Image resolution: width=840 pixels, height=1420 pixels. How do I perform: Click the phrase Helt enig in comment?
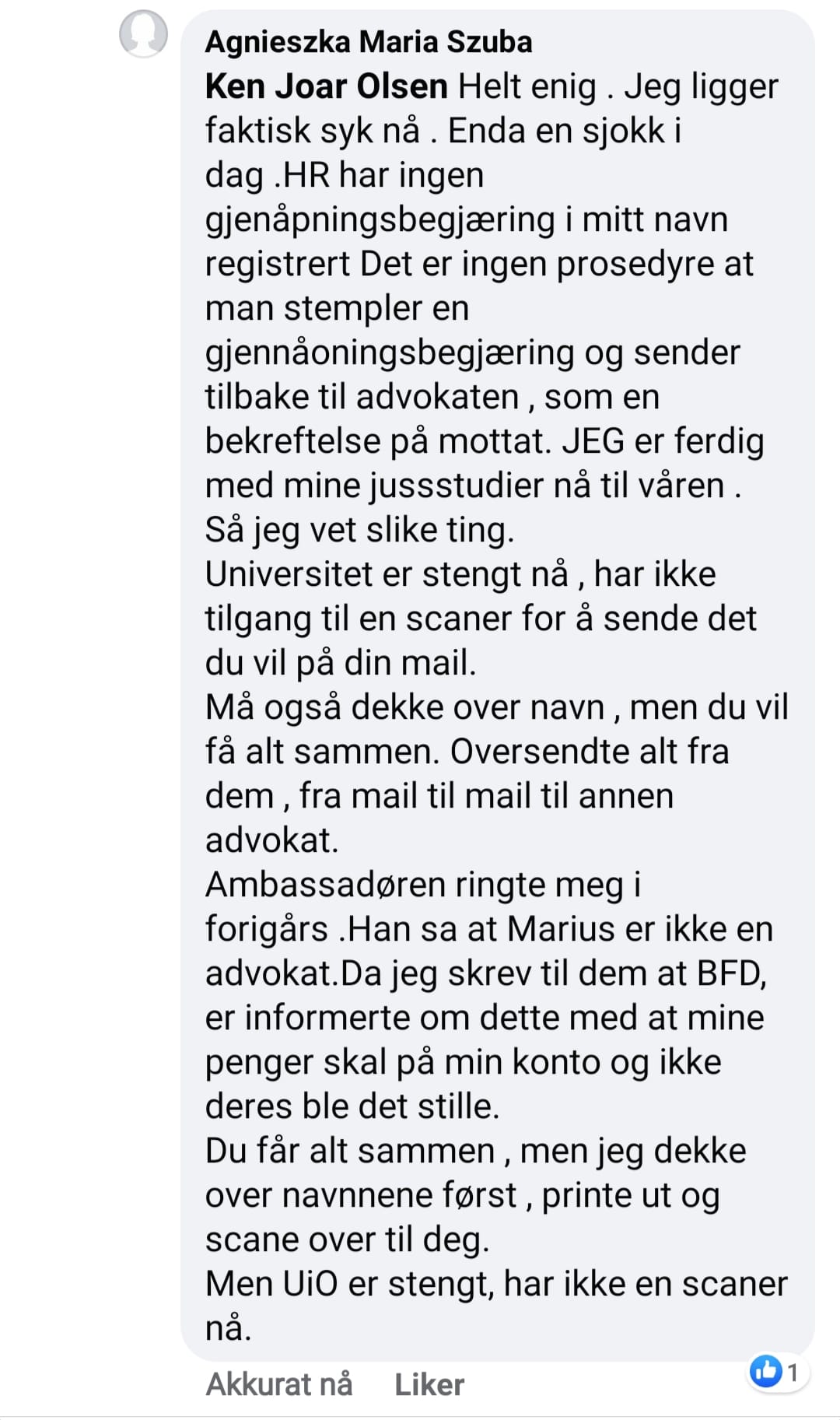527,87
